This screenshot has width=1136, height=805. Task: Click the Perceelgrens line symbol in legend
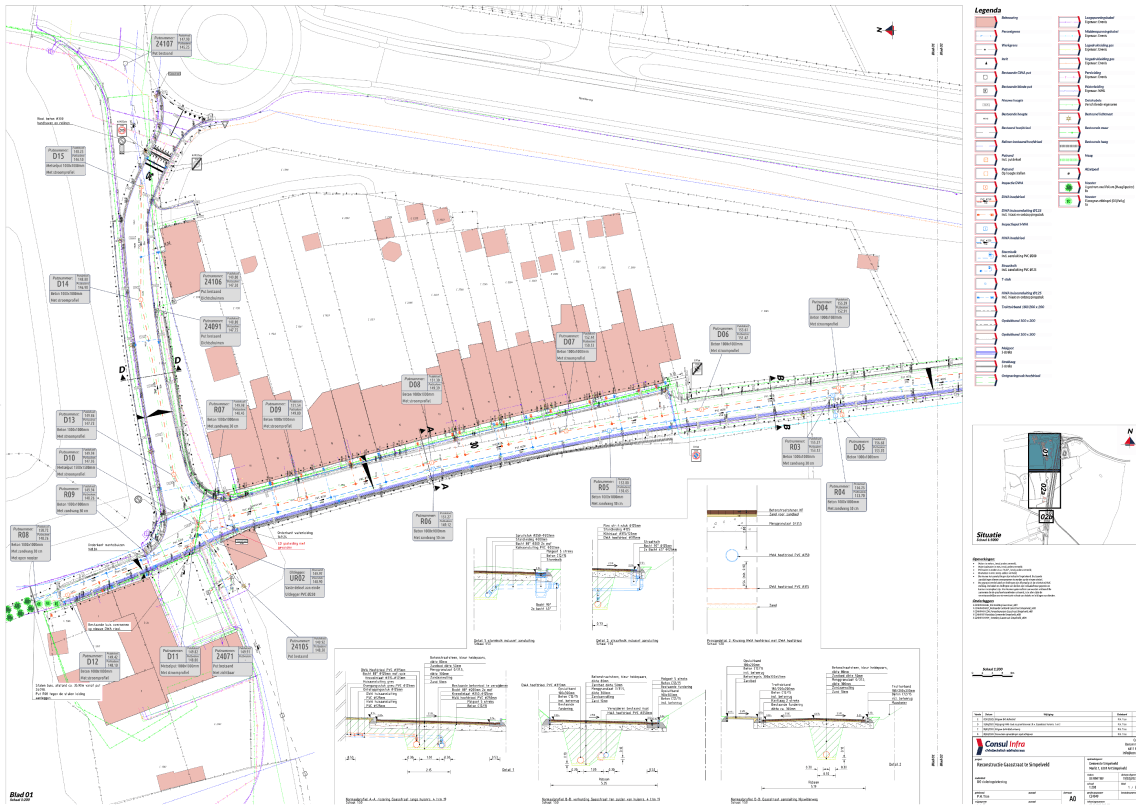click(x=985, y=33)
